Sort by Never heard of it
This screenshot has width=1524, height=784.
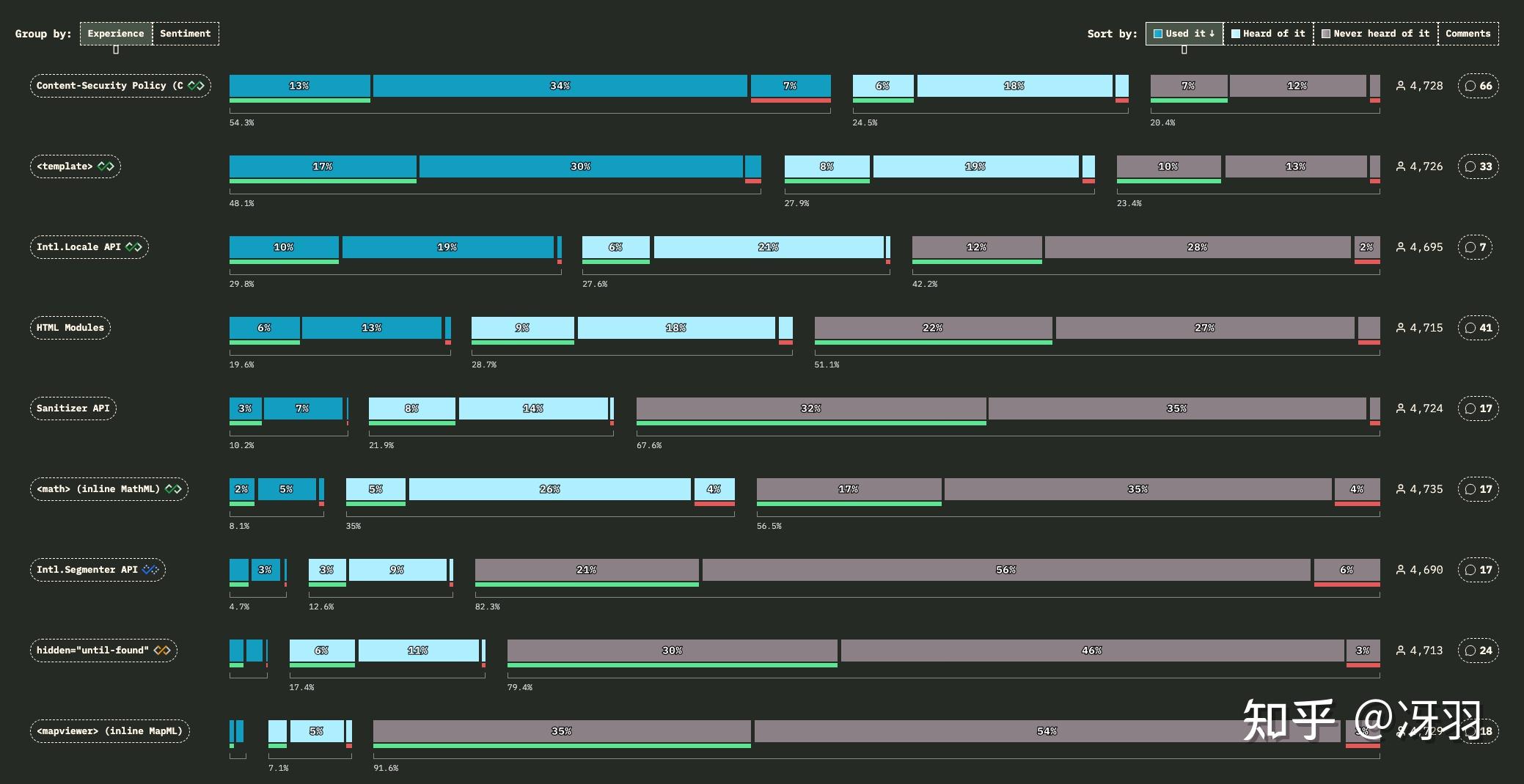[1375, 34]
